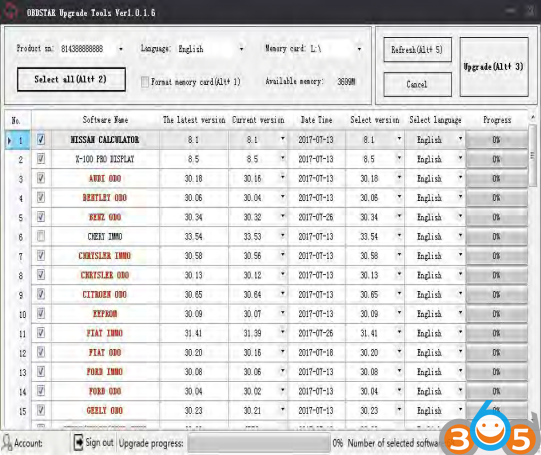Image resolution: width=541 pixels, height=455 pixels.
Task: Uncheck the NISSAN CALCULATOR checkbox
Action: click(x=41, y=139)
